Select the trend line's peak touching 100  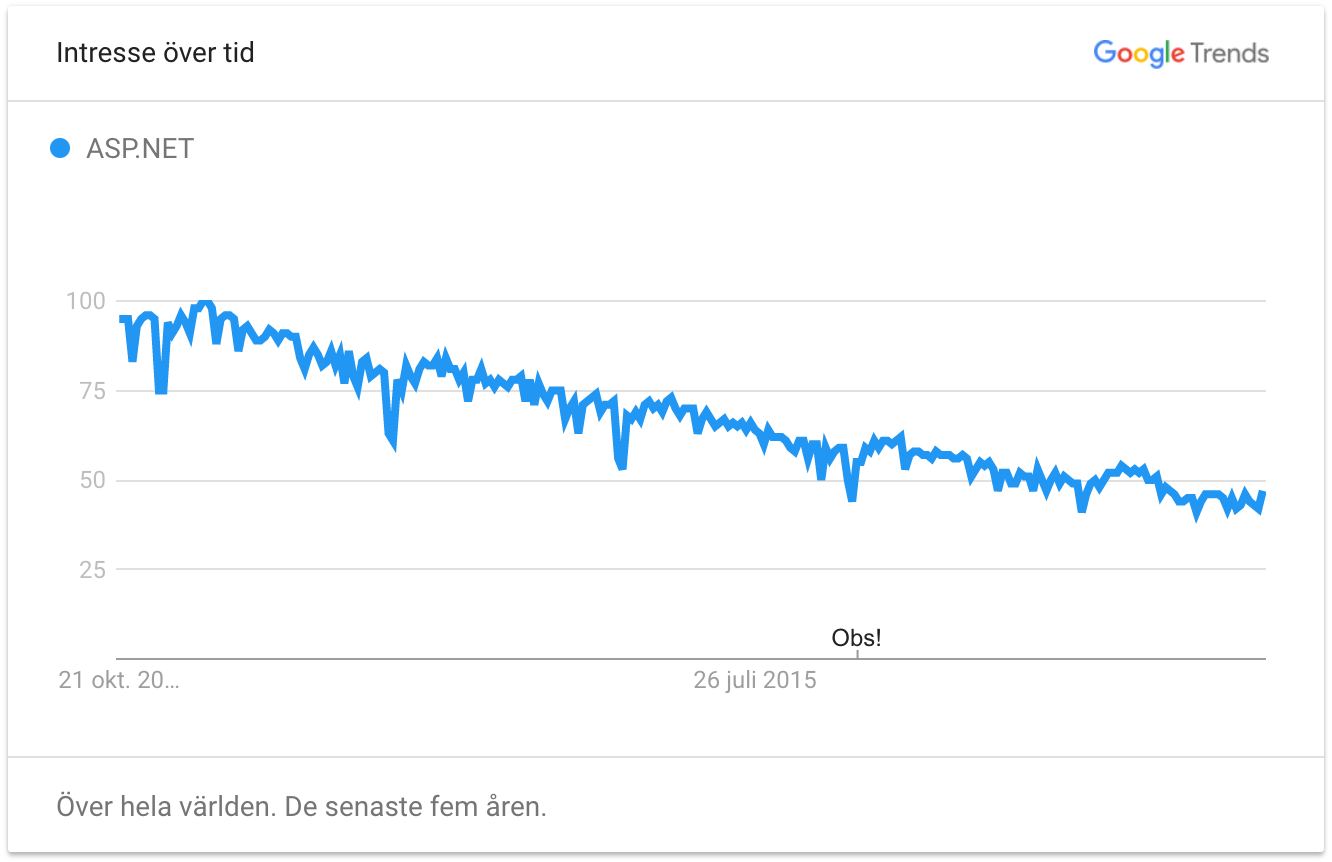pyautogui.click(x=205, y=301)
